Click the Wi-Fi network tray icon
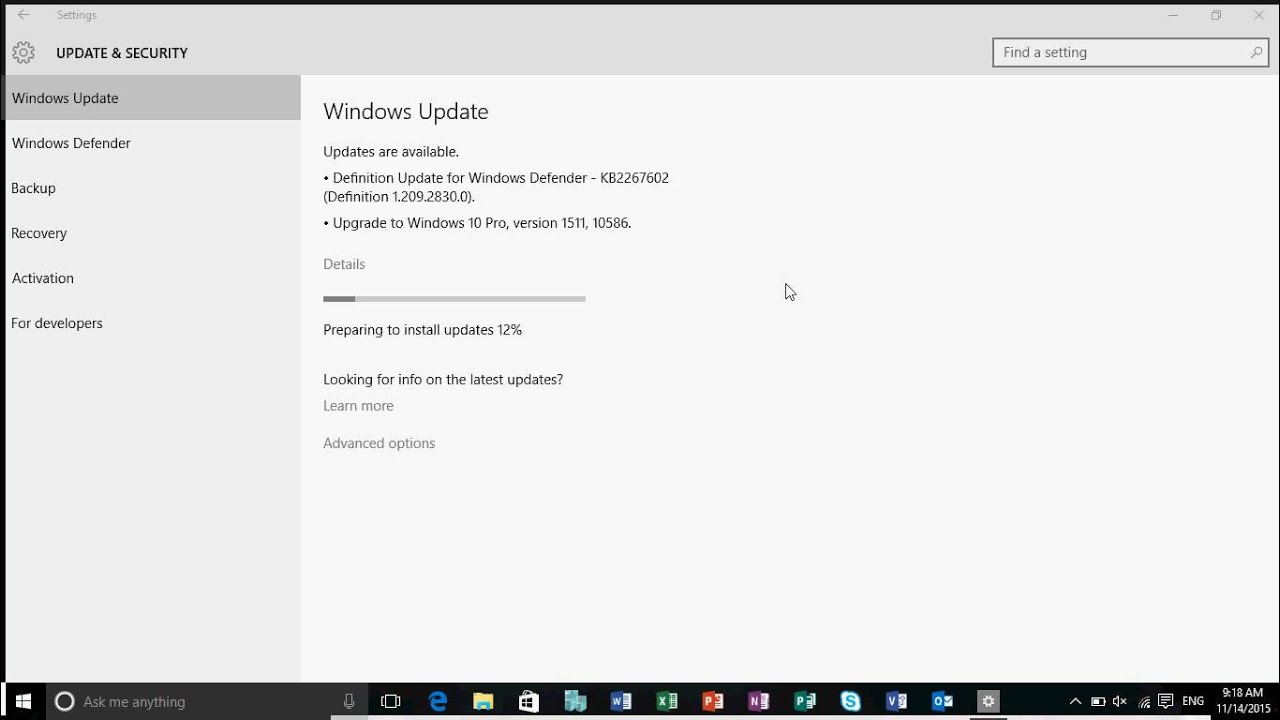This screenshot has height=720, width=1280. click(x=1144, y=702)
